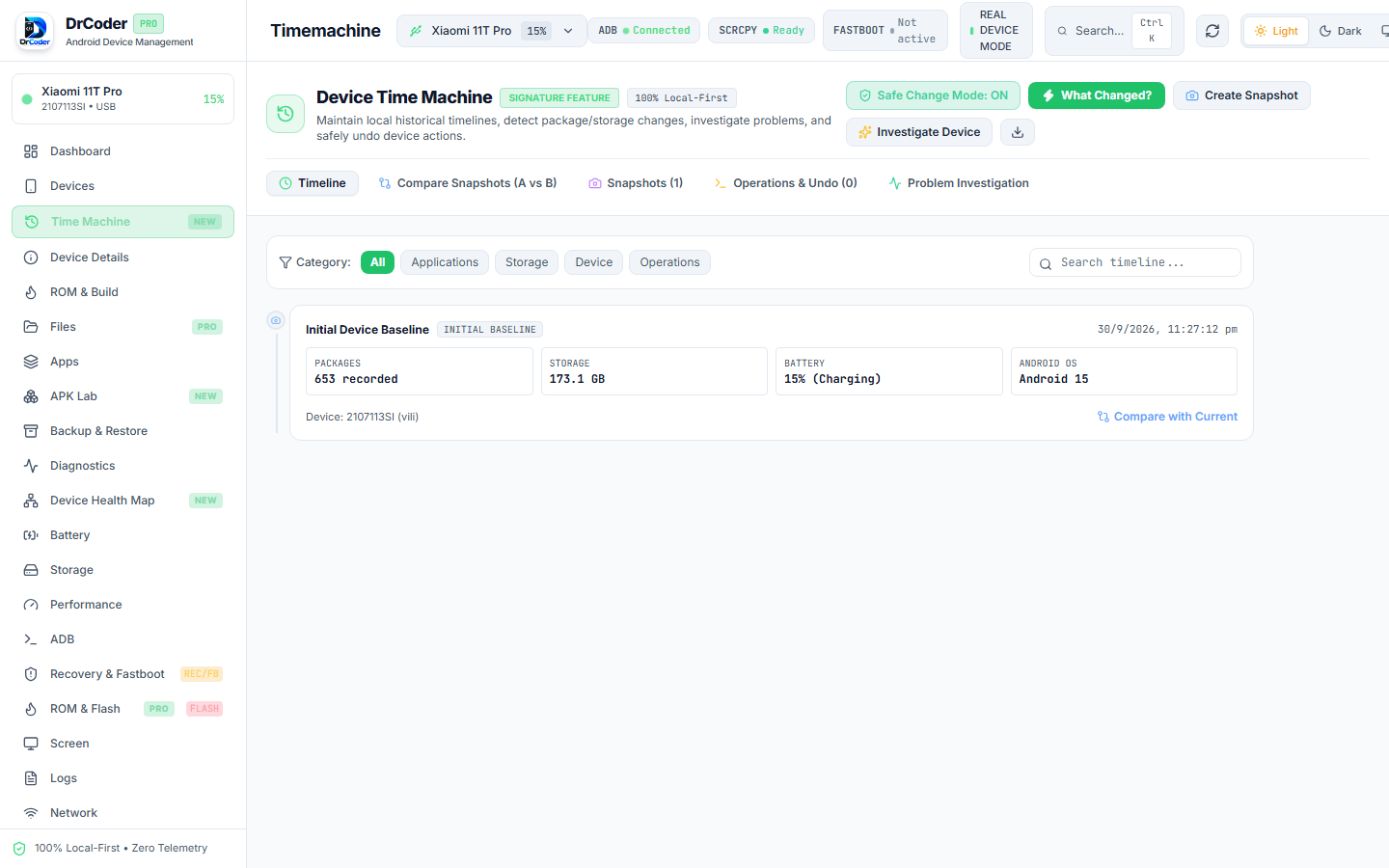The height and width of the screenshot is (868, 1389).
Task: Switch to Light theme
Action: coord(1276,31)
